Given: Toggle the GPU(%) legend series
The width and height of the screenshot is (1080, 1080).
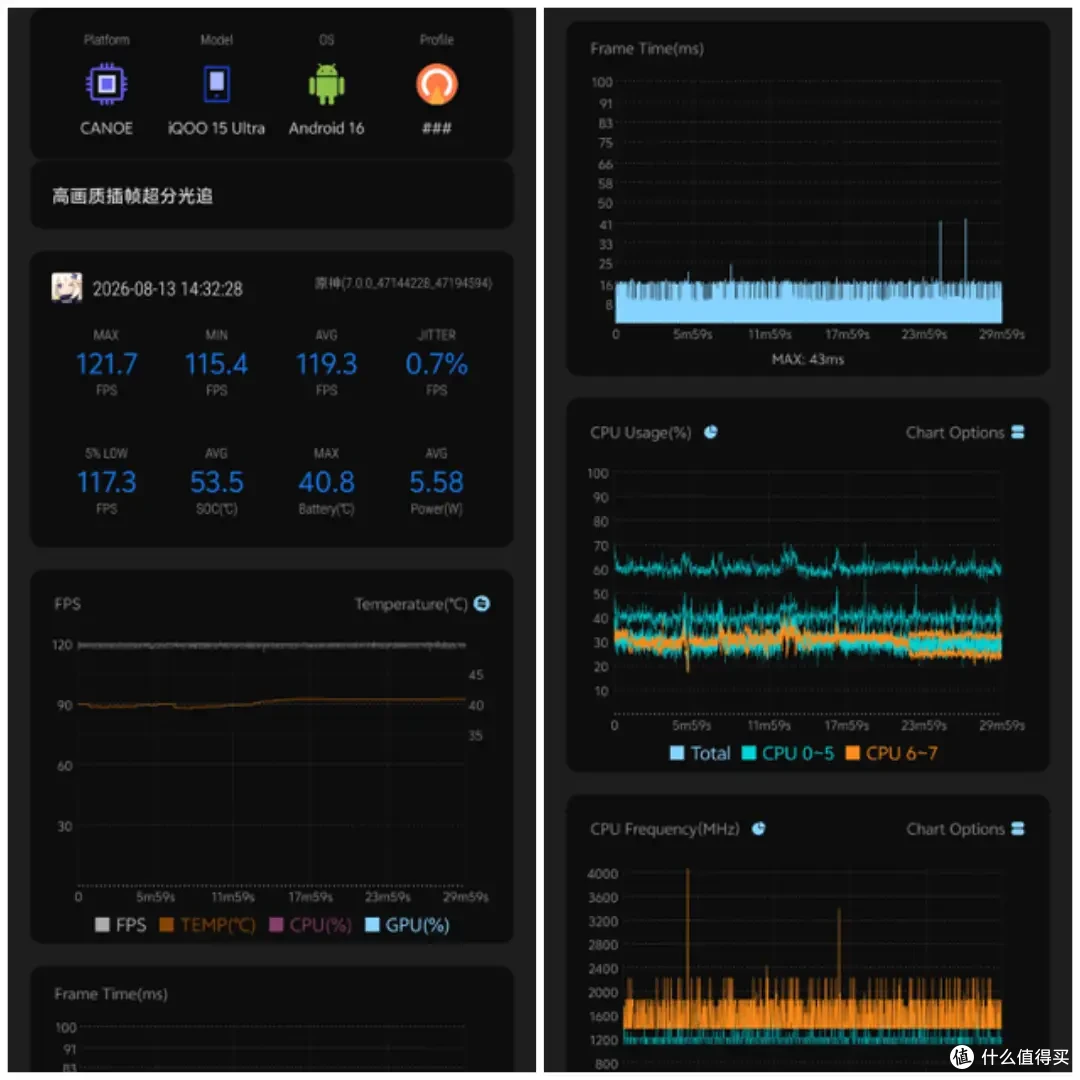Looking at the screenshot, I should 407,925.
